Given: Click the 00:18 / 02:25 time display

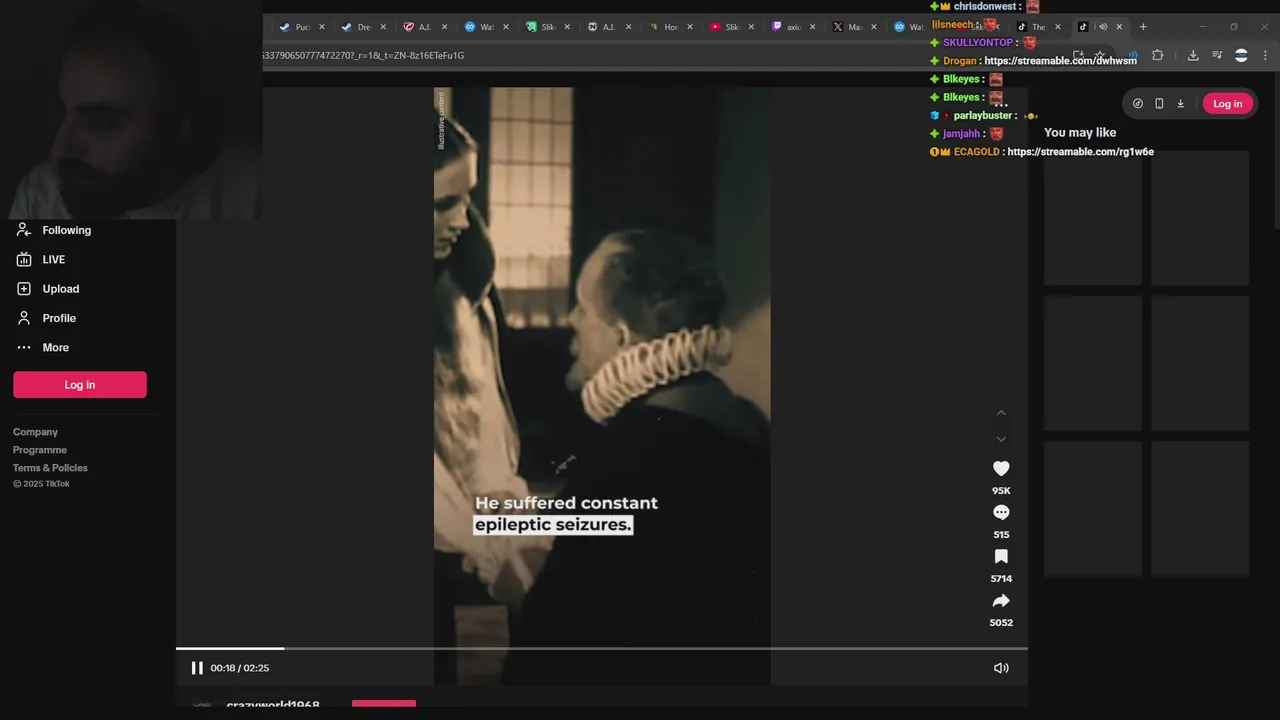Looking at the screenshot, I should point(240,668).
